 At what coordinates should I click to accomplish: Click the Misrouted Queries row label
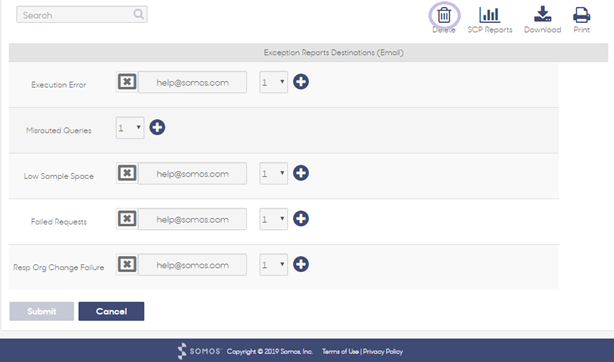tap(59, 130)
